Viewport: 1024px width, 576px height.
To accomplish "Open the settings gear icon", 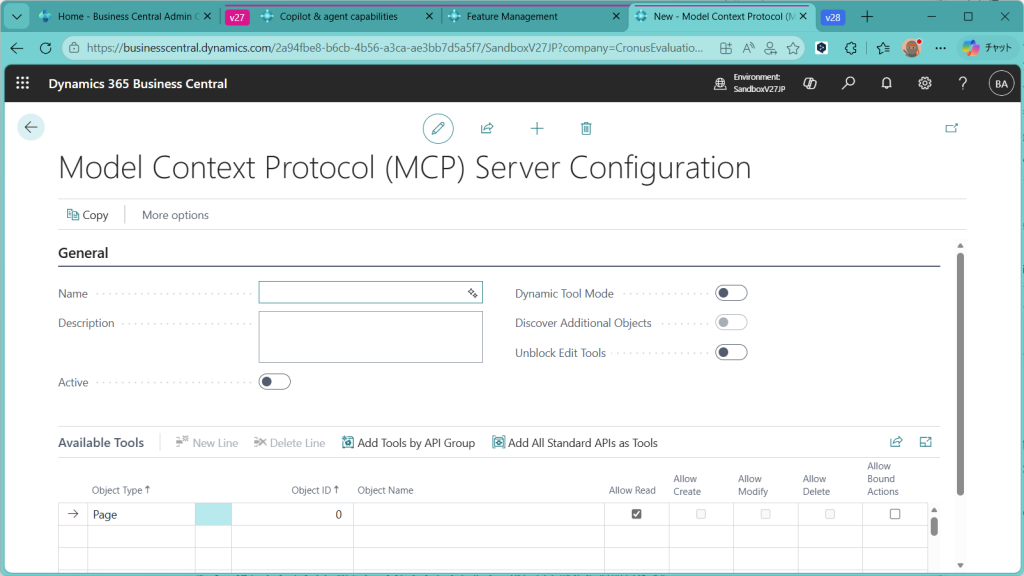I will pyautogui.click(x=925, y=84).
